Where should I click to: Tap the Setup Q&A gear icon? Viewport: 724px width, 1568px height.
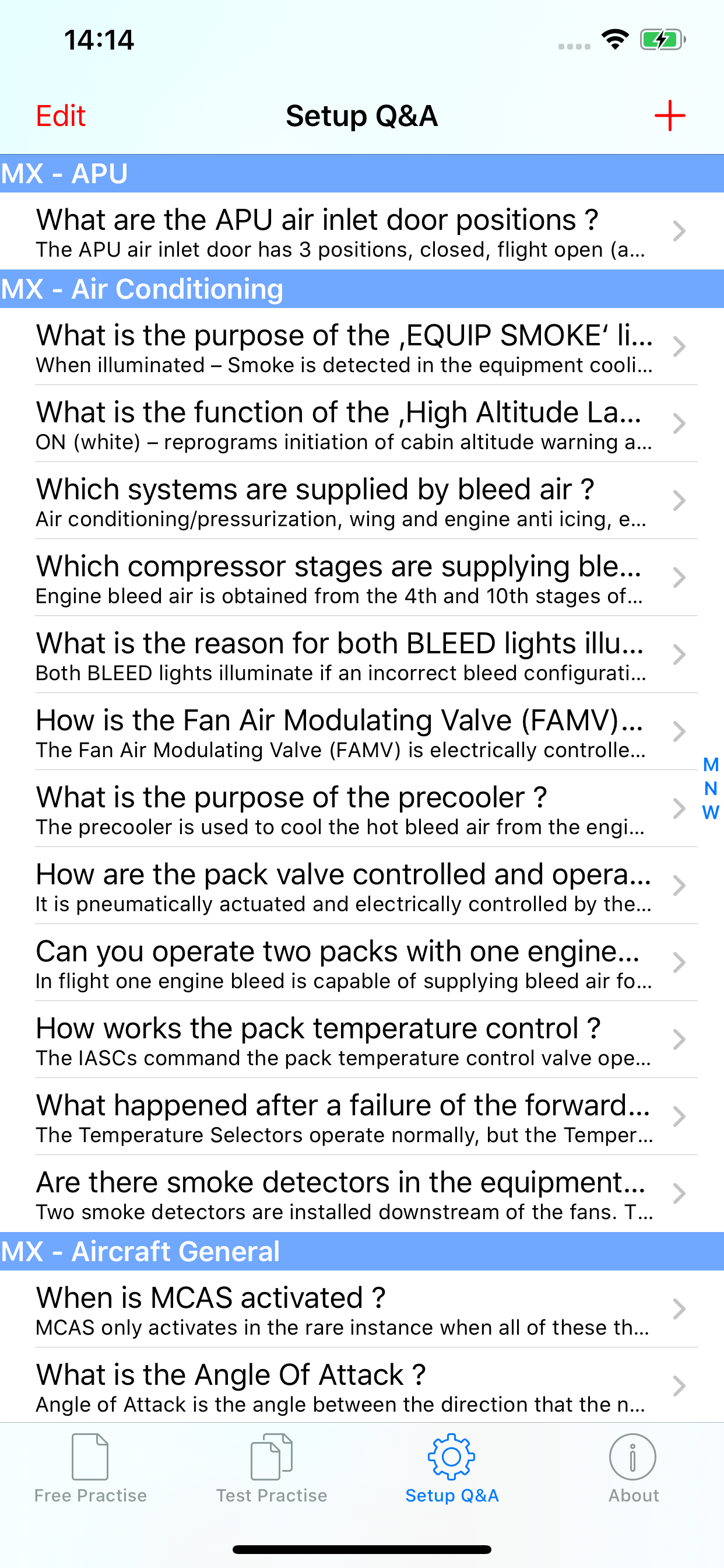451,1458
